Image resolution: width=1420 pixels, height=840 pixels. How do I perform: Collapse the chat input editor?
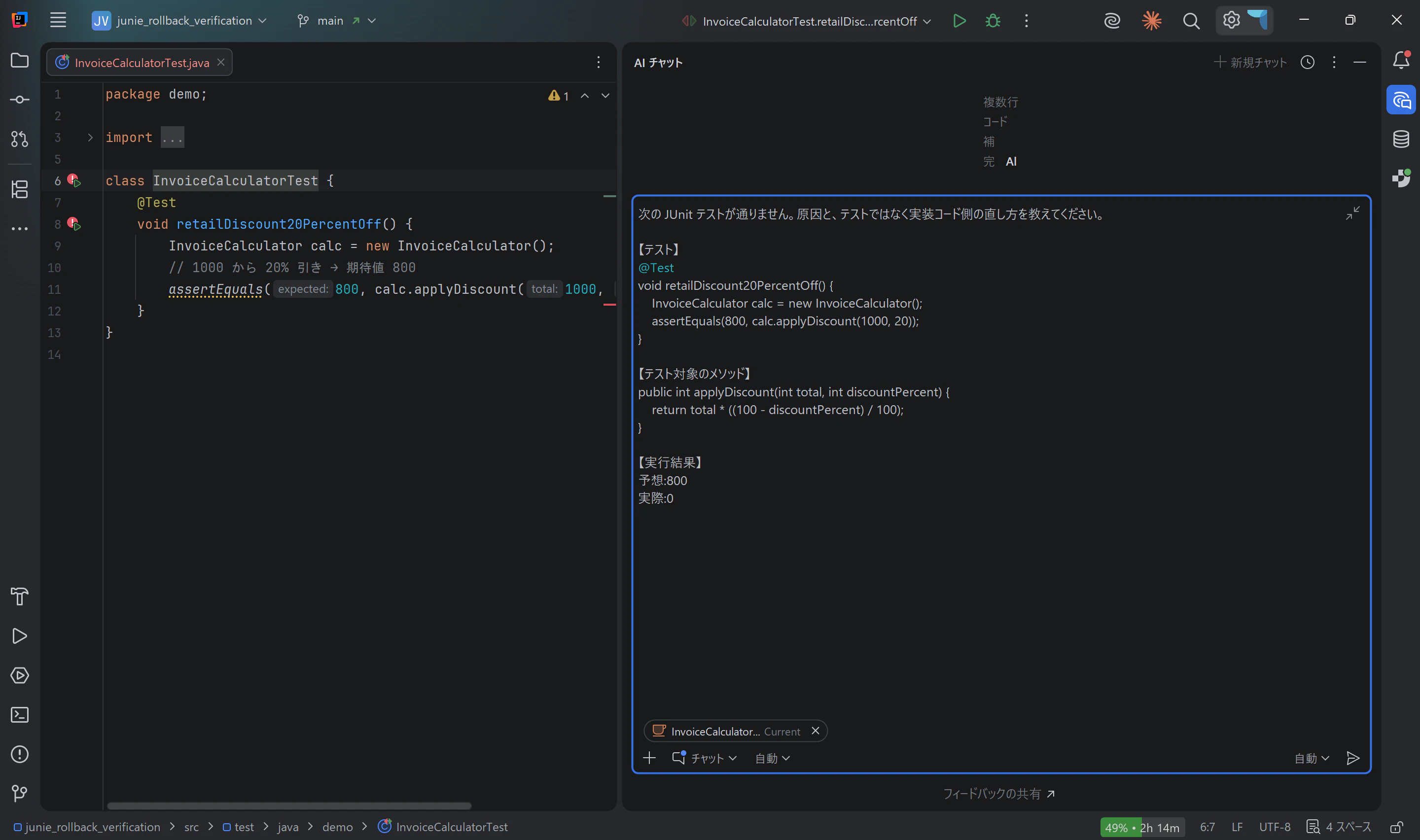coord(1352,213)
